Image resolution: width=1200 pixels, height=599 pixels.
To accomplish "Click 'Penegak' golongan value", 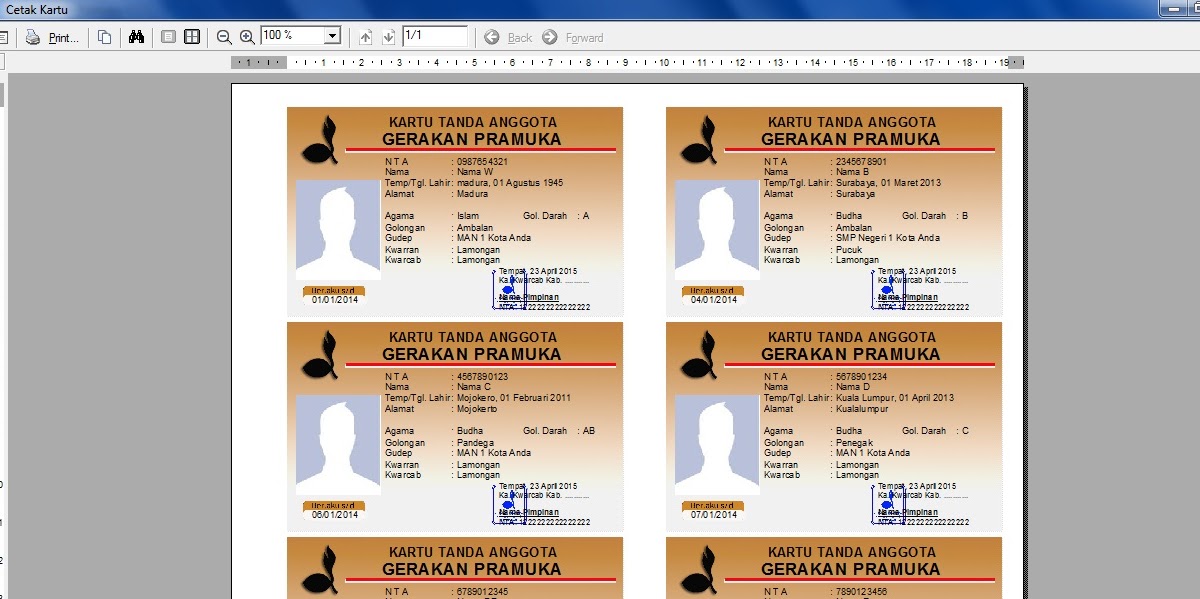I will pos(854,442).
